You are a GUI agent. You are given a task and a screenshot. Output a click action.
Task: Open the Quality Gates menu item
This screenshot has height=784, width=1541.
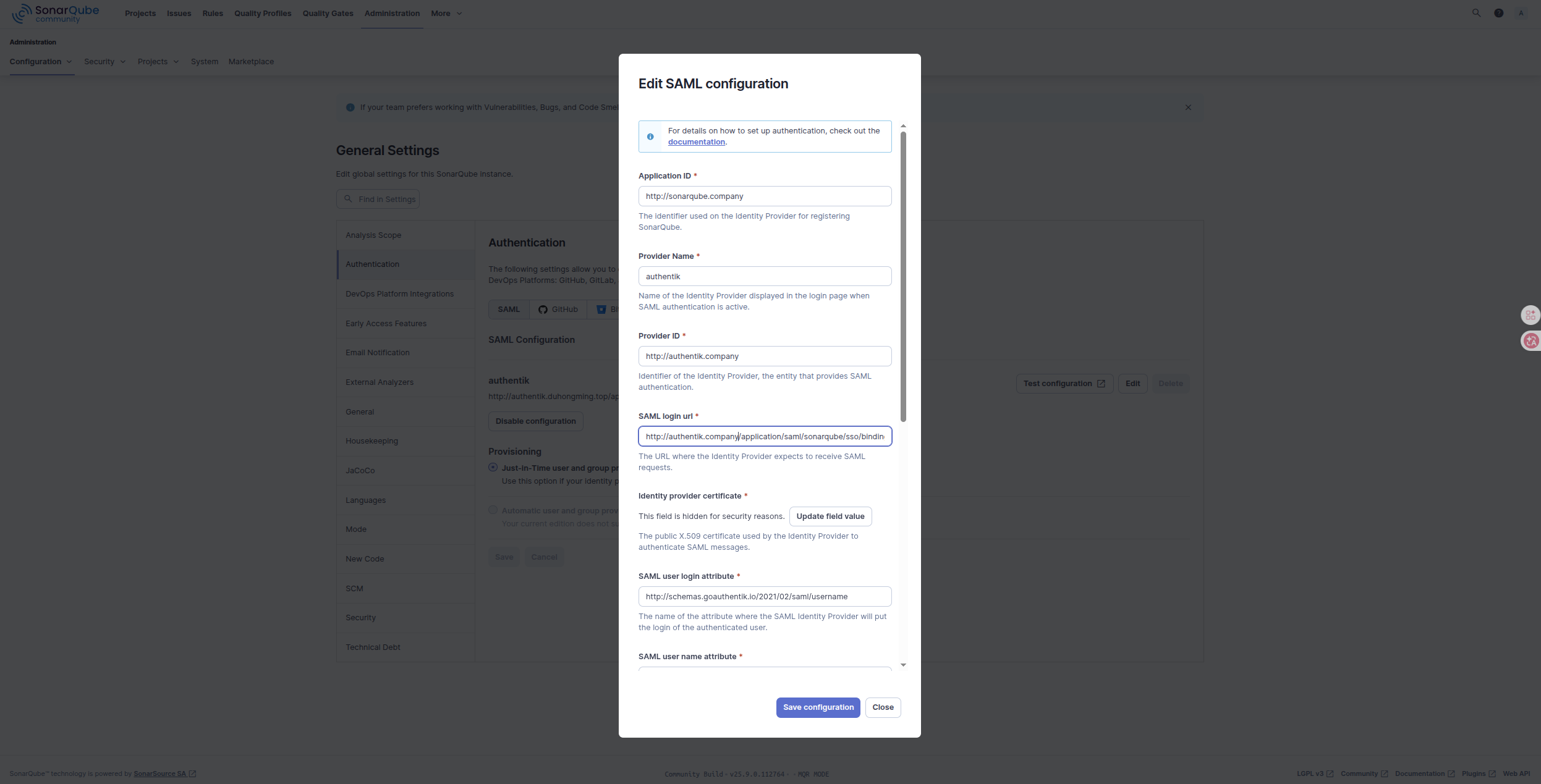[x=328, y=14]
